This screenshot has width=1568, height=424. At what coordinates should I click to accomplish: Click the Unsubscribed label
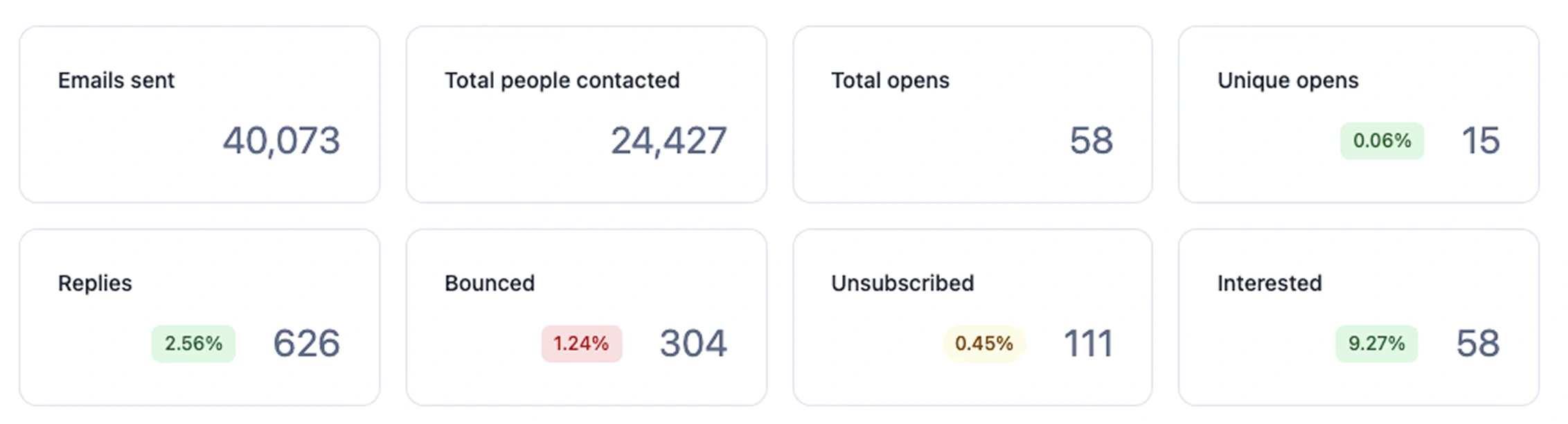pyautogui.click(x=902, y=283)
